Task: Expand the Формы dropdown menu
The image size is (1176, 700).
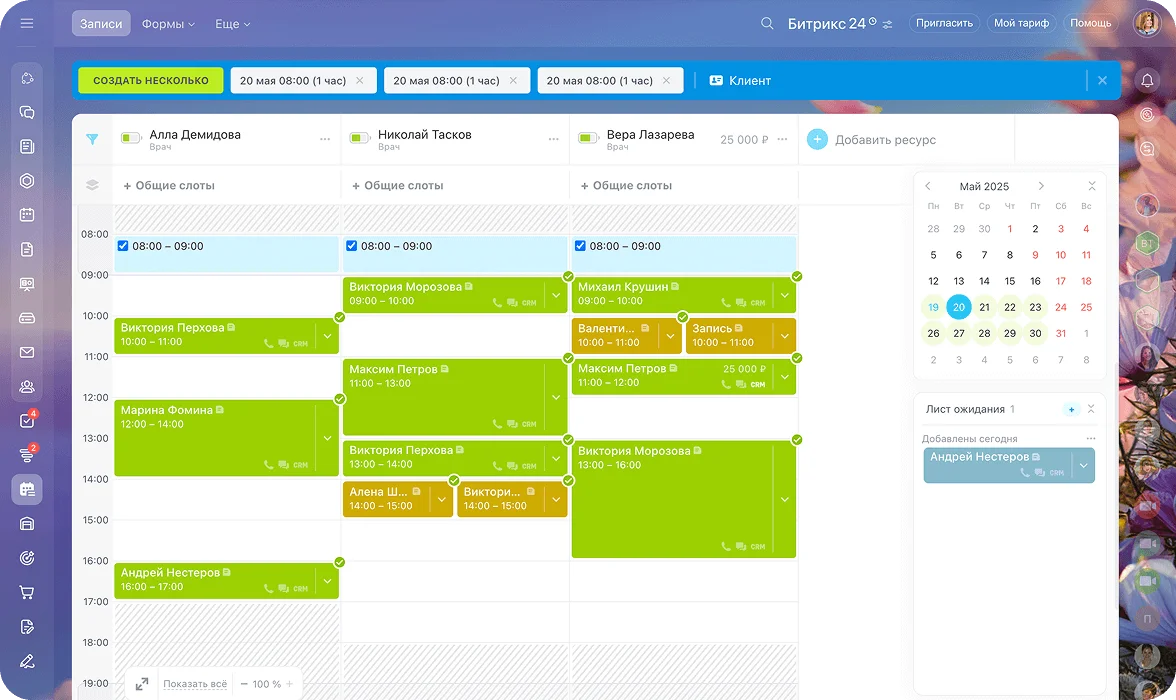Action: point(168,23)
